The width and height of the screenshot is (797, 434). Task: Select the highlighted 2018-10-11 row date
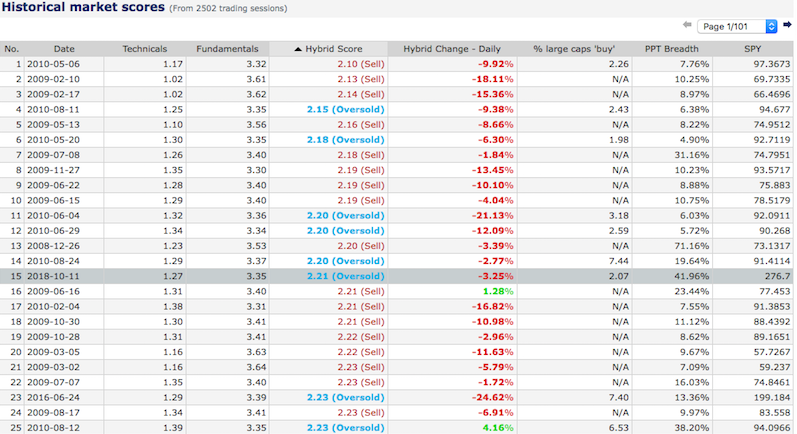click(53, 276)
